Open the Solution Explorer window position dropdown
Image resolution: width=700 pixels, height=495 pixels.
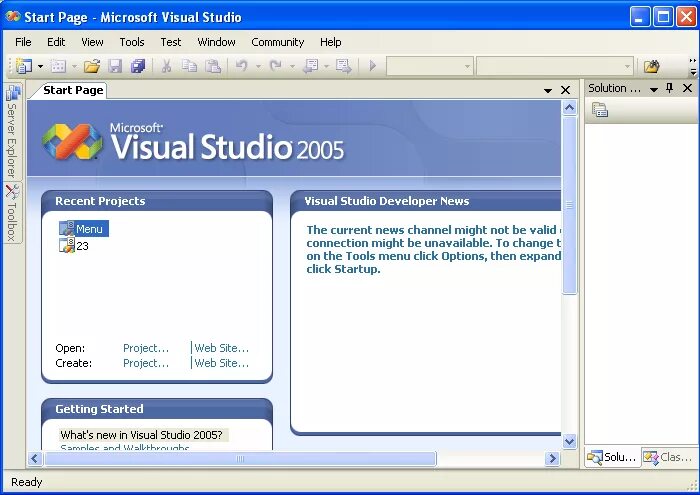[x=654, y=89]
